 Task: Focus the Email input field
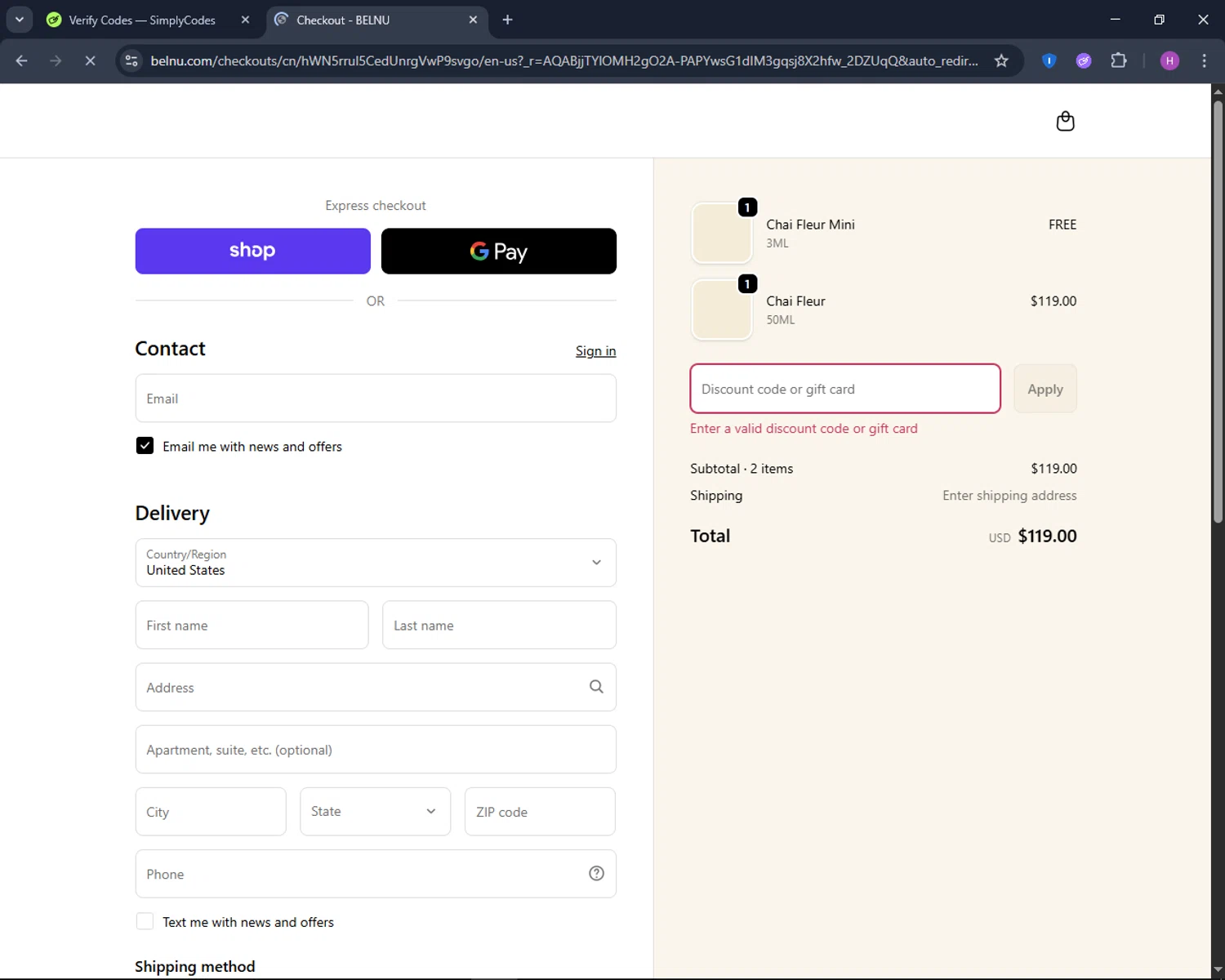click(x=376, y=399)
